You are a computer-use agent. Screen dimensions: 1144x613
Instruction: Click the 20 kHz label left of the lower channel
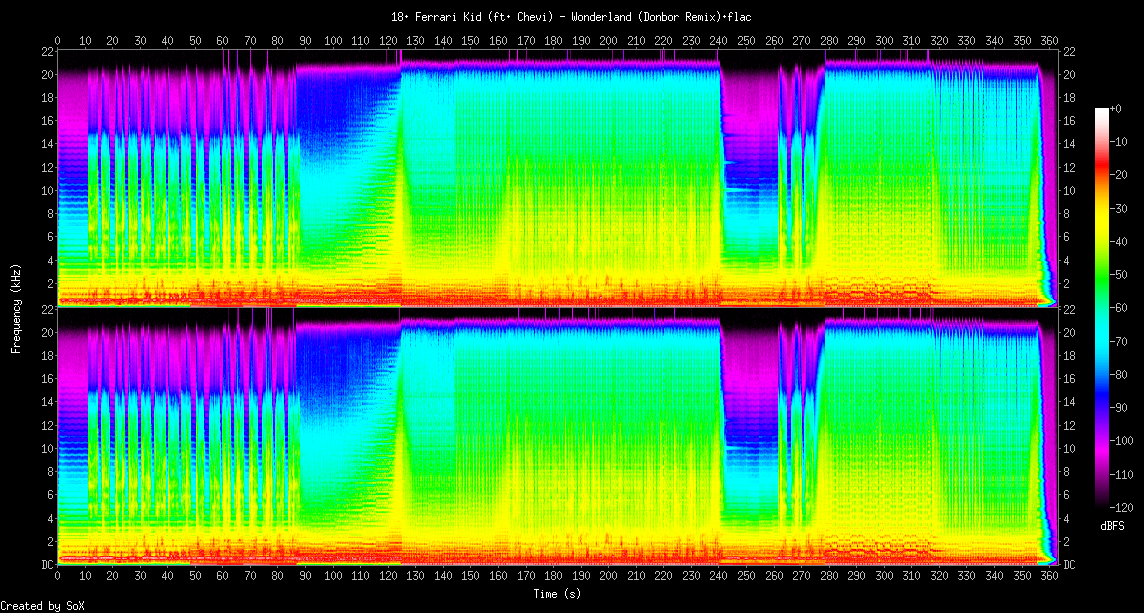(x=45, y=332)
